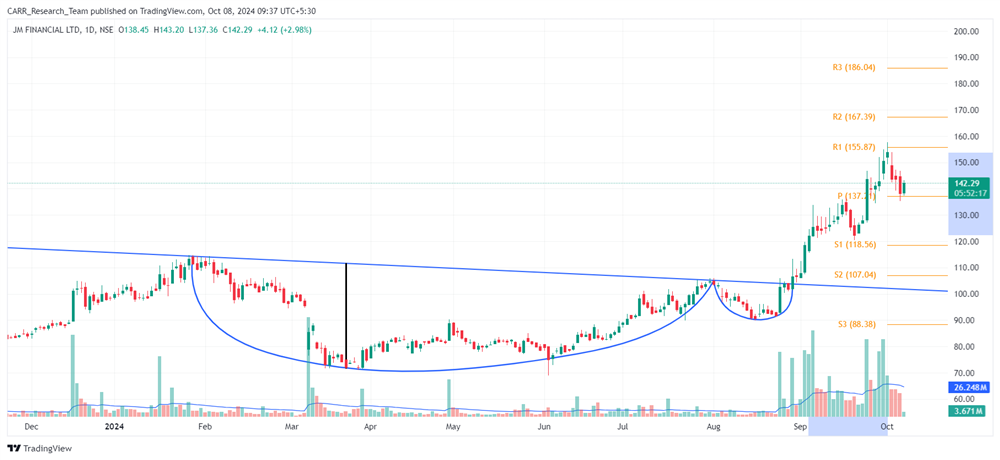Click the 200.00 price axis label
This screenshot has width=1000, height=460.
pyautogui.click(x=966, y=31)
